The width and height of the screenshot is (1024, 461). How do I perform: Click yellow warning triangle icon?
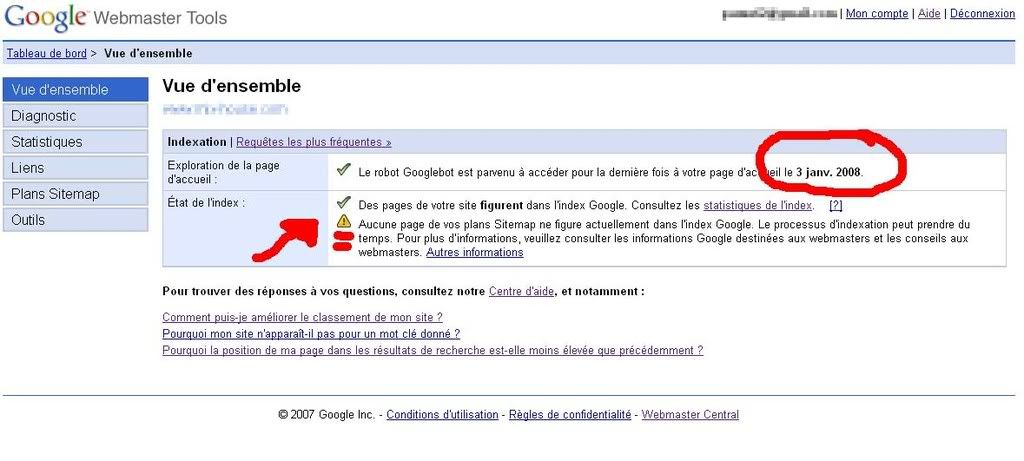344,221
